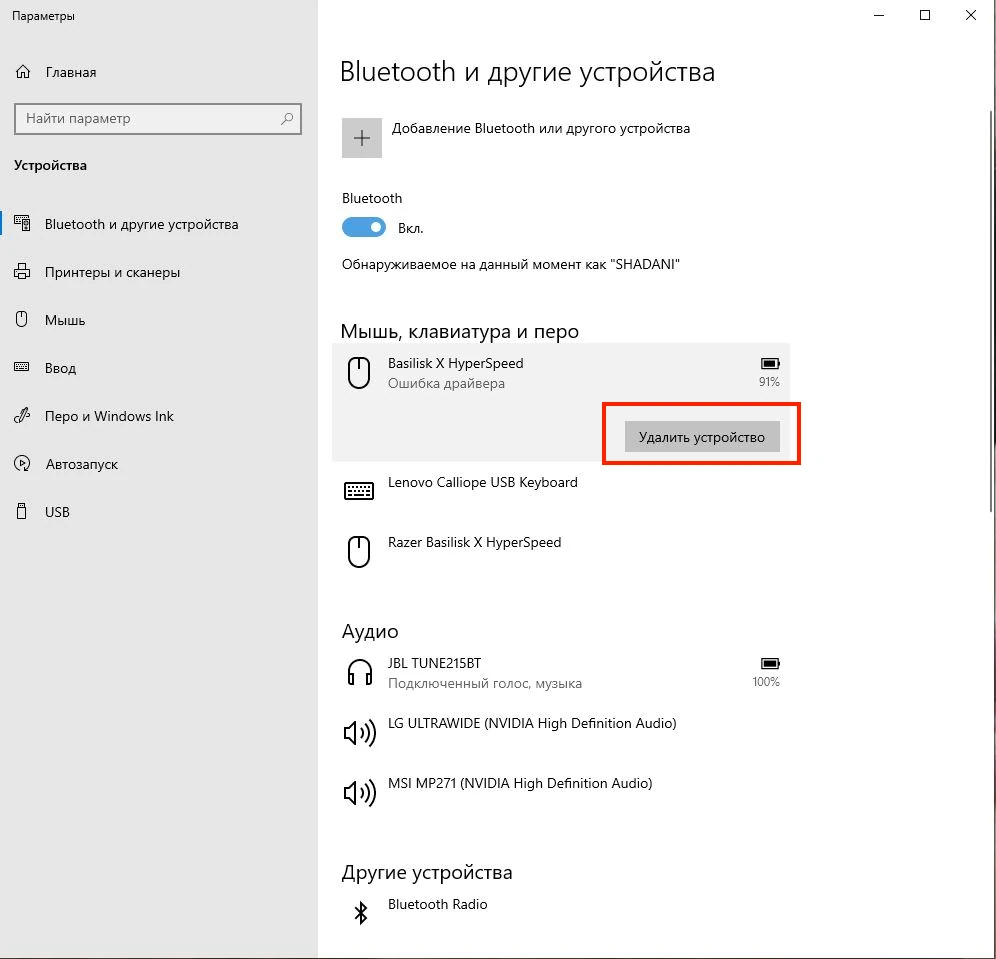Screen dimensions: 996x959
Task: Select the Basilisk X HyperSpeed device name
Action: pyautogui.click(x=455, y=363)
